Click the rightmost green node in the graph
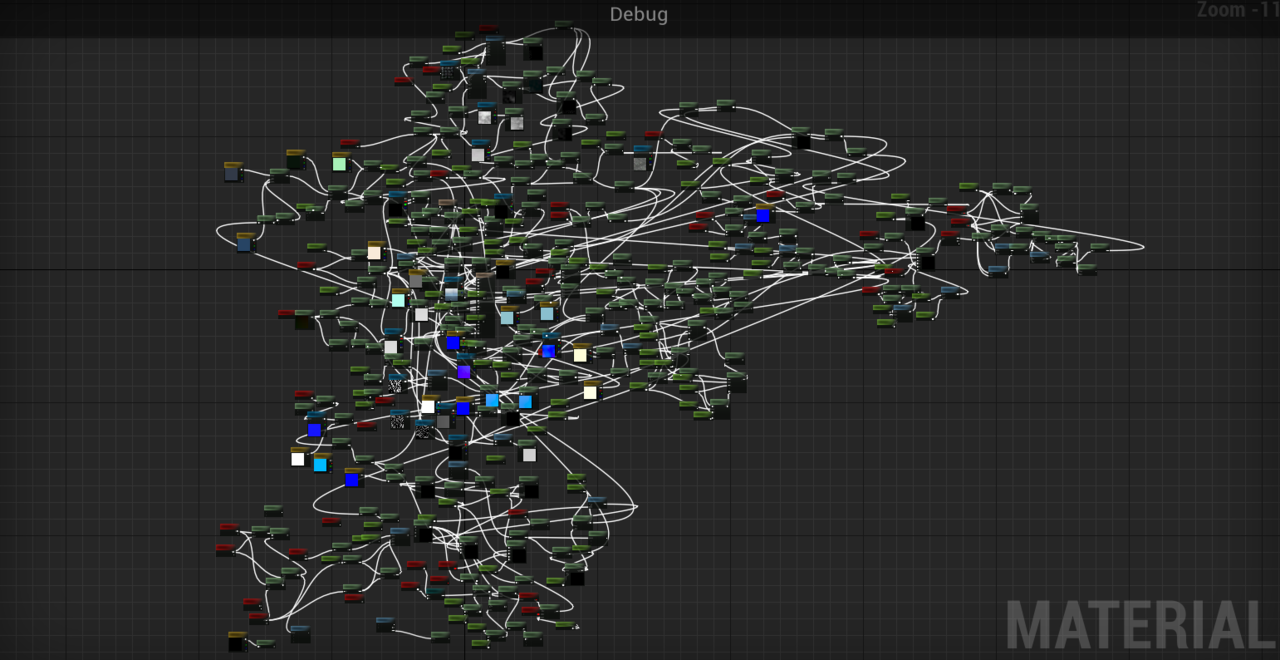1280x660 pixels. pos(1100,247)
